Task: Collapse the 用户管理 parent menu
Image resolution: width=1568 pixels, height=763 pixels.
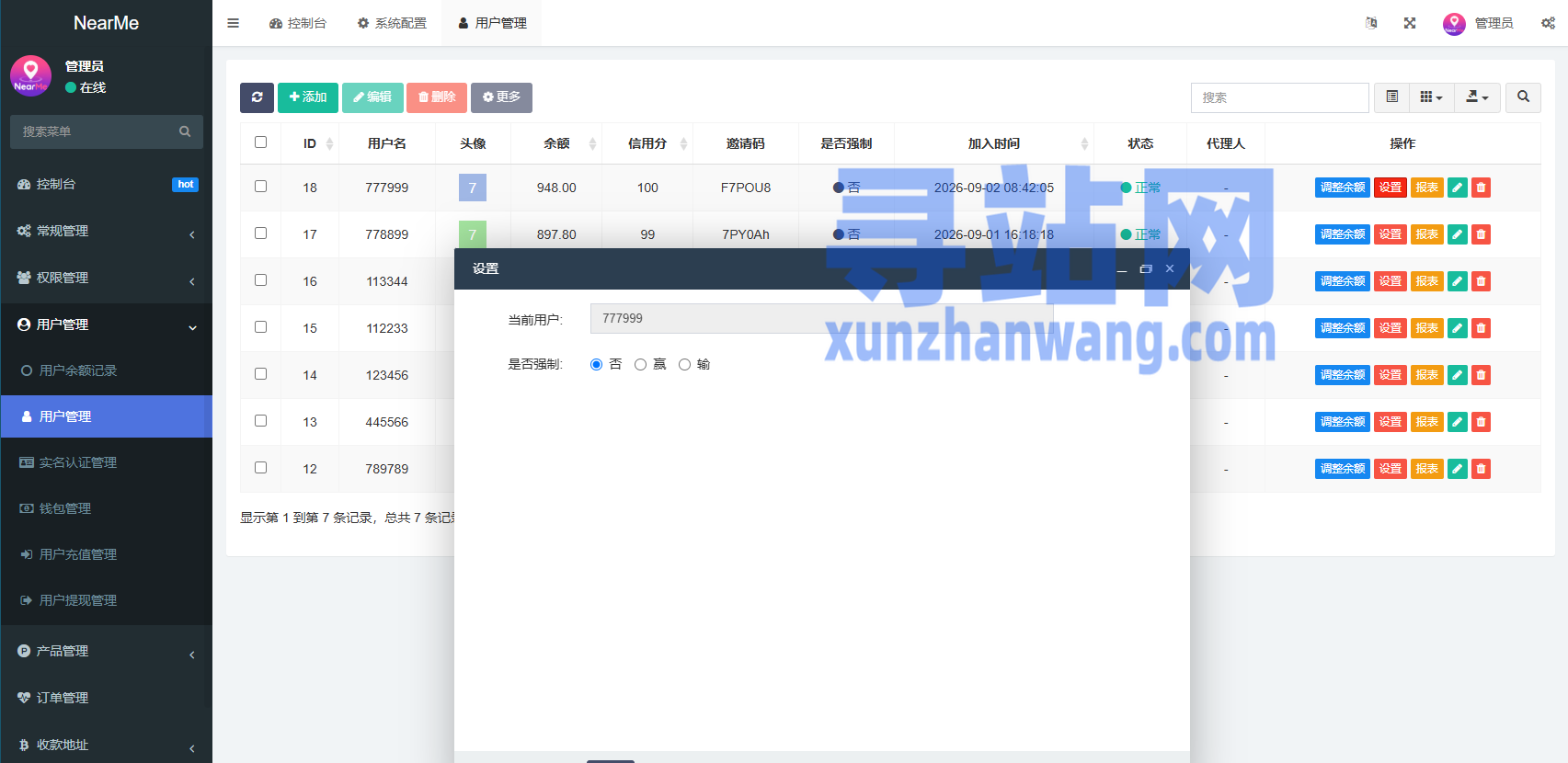Action: pyautogui.click(x=107, y=325)
